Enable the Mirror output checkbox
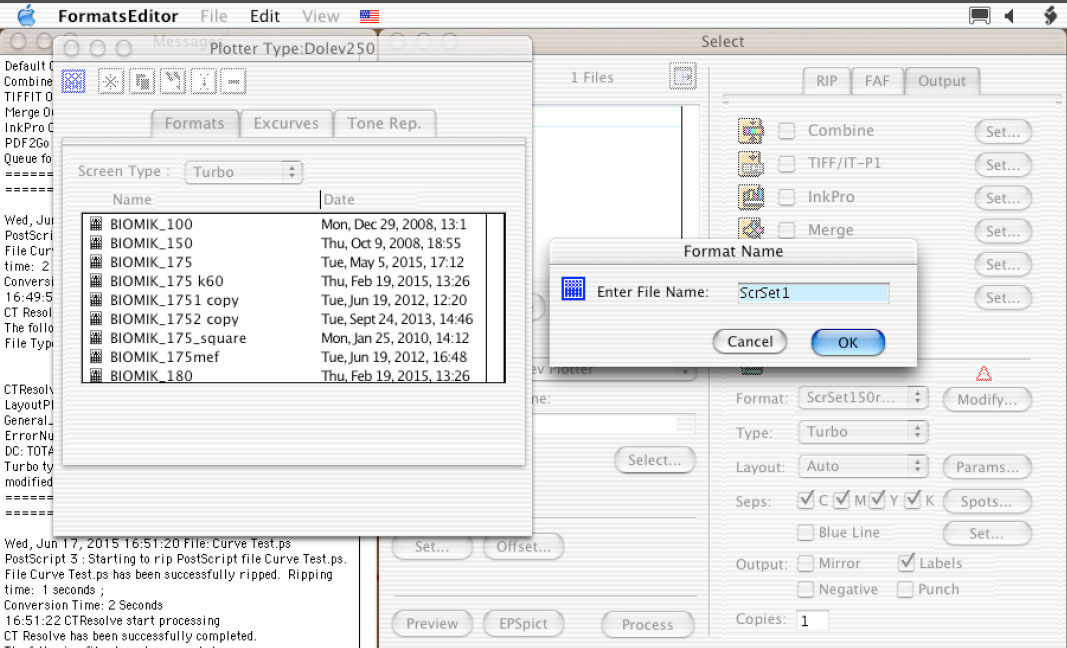 point(806,564)
